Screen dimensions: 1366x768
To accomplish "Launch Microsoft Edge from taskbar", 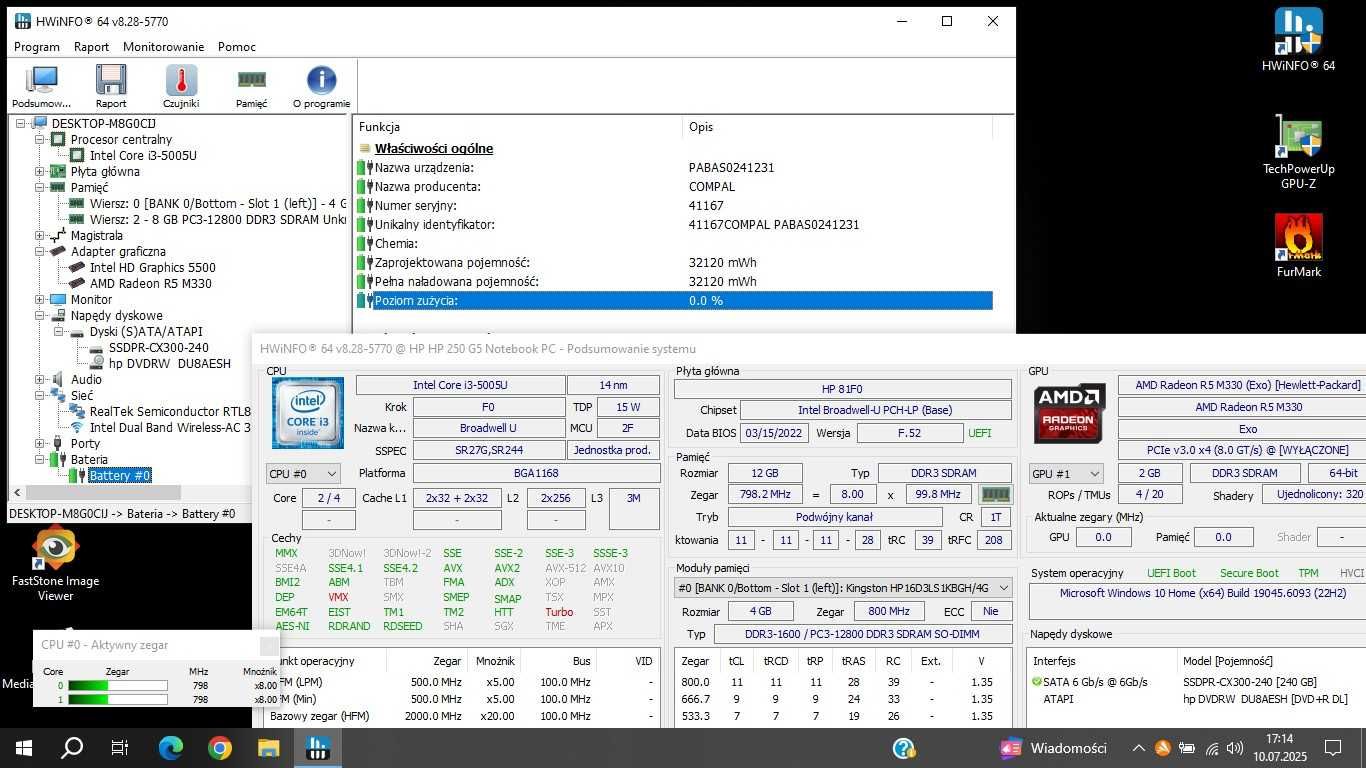I will point(171,747).
